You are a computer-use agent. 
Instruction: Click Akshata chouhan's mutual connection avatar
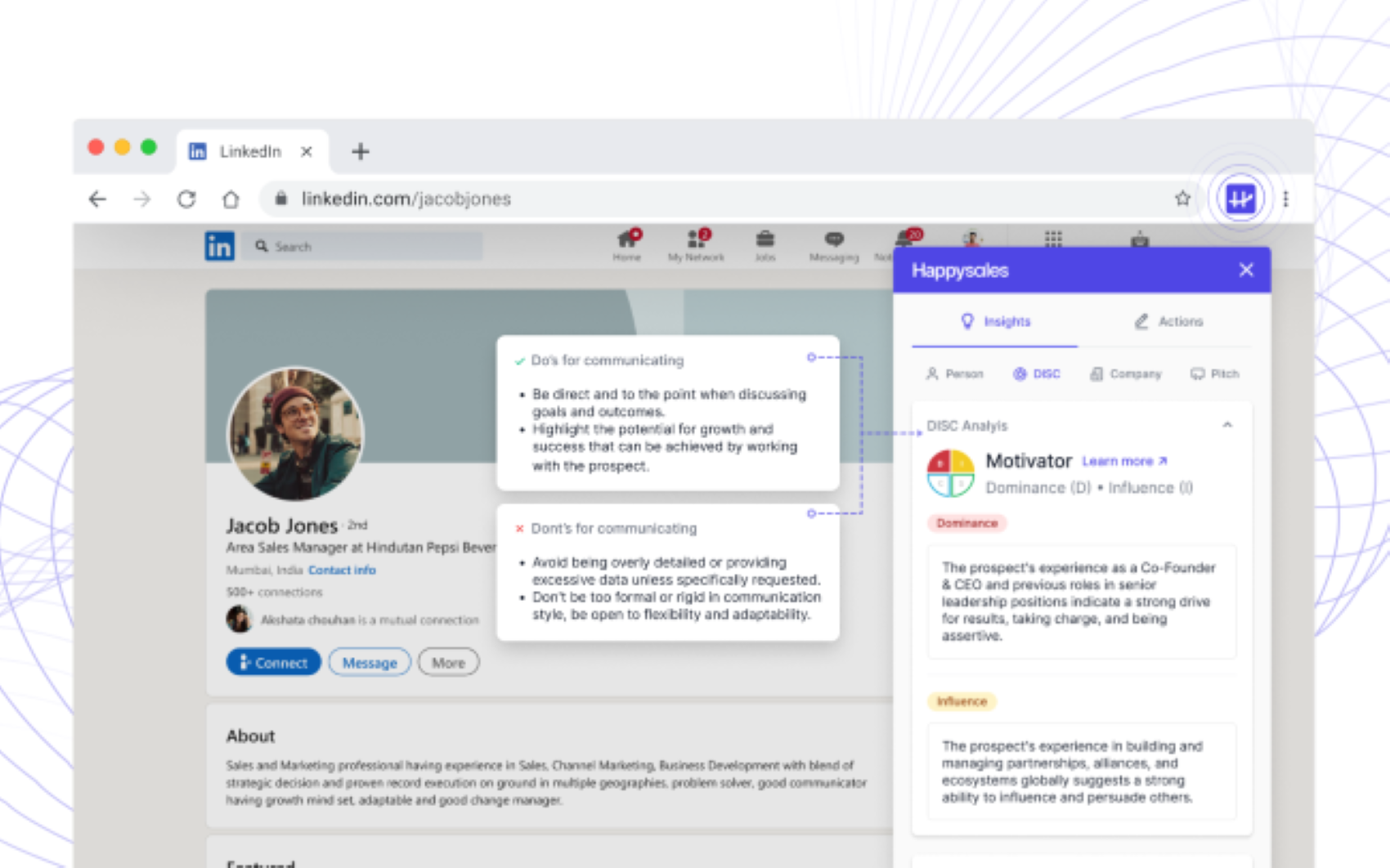point(239,619)
